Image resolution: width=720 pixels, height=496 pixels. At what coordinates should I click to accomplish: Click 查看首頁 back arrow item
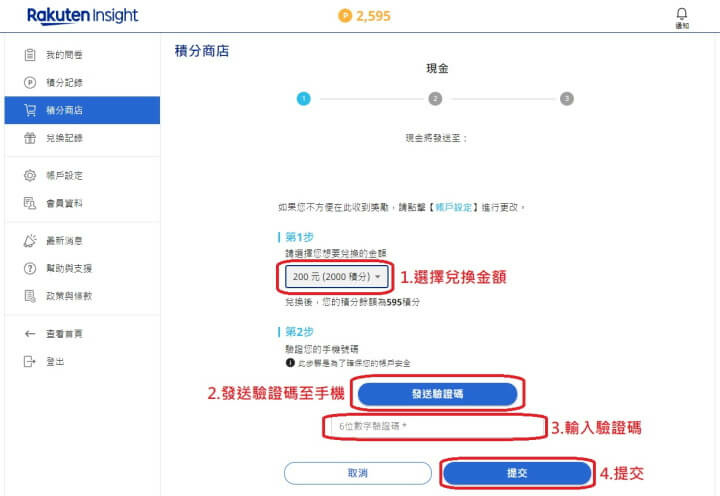pyautogui.click(x=53, y=334)
